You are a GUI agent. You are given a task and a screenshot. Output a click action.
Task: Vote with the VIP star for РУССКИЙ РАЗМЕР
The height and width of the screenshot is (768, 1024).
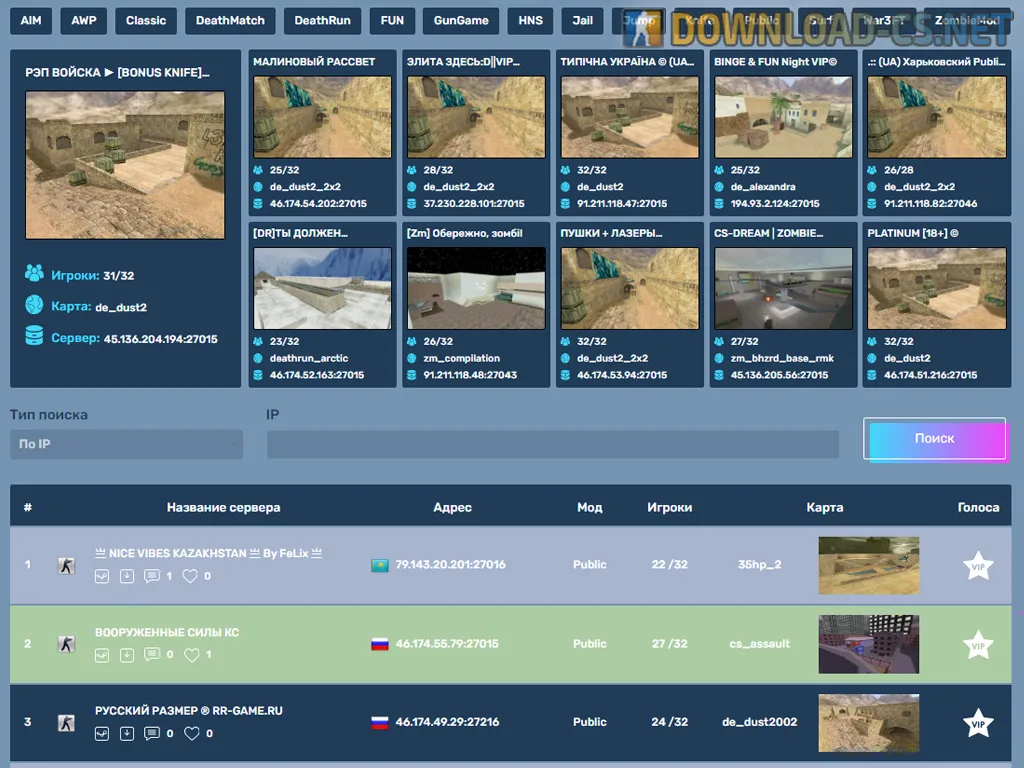click(978, 723)
